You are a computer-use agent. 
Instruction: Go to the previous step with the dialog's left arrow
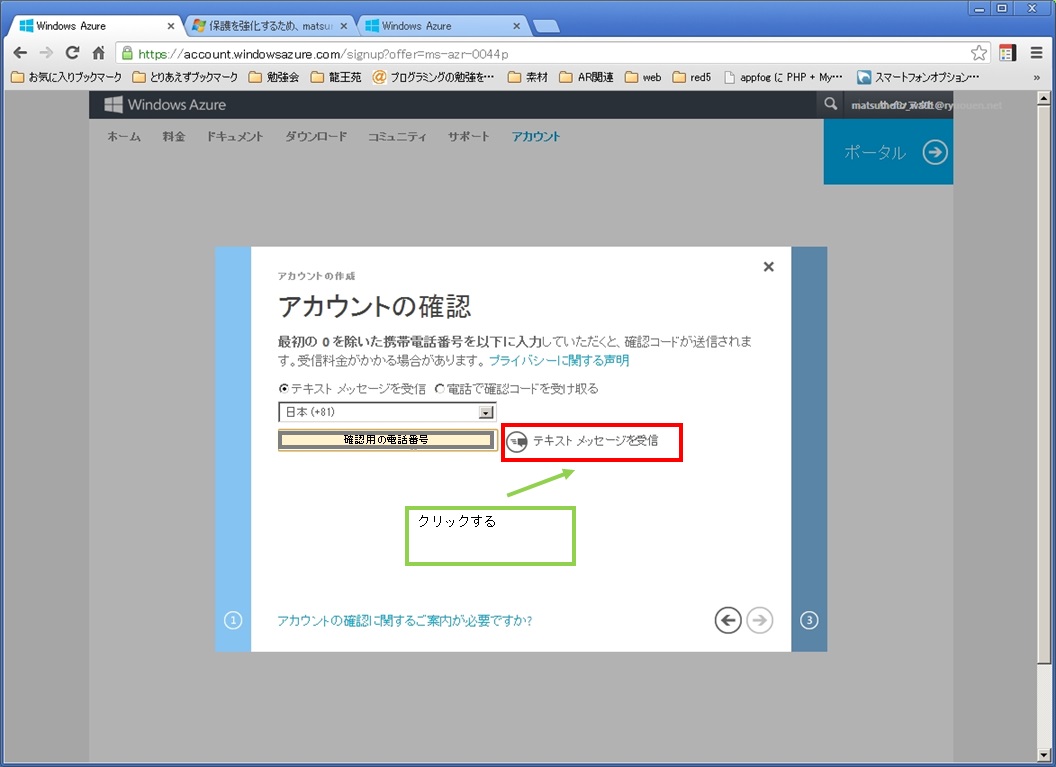pyautogui.click(x=728, y=620)
